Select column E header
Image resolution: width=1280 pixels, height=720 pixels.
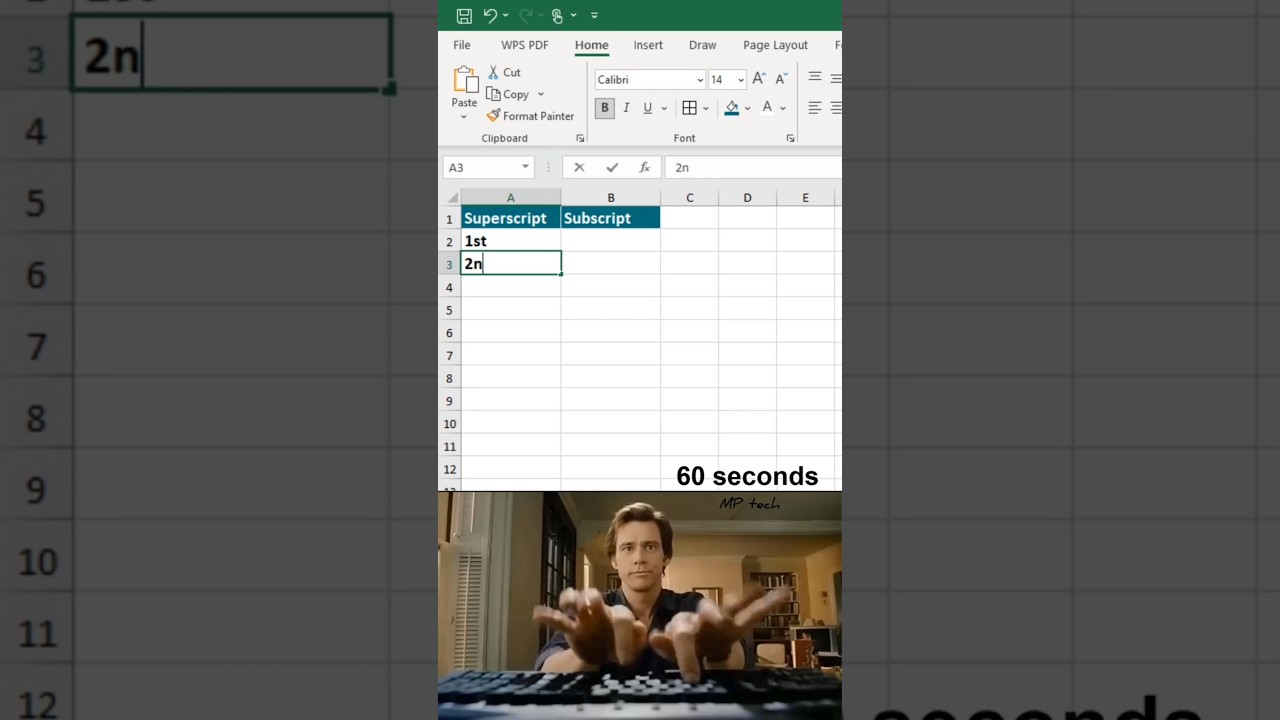805,198
